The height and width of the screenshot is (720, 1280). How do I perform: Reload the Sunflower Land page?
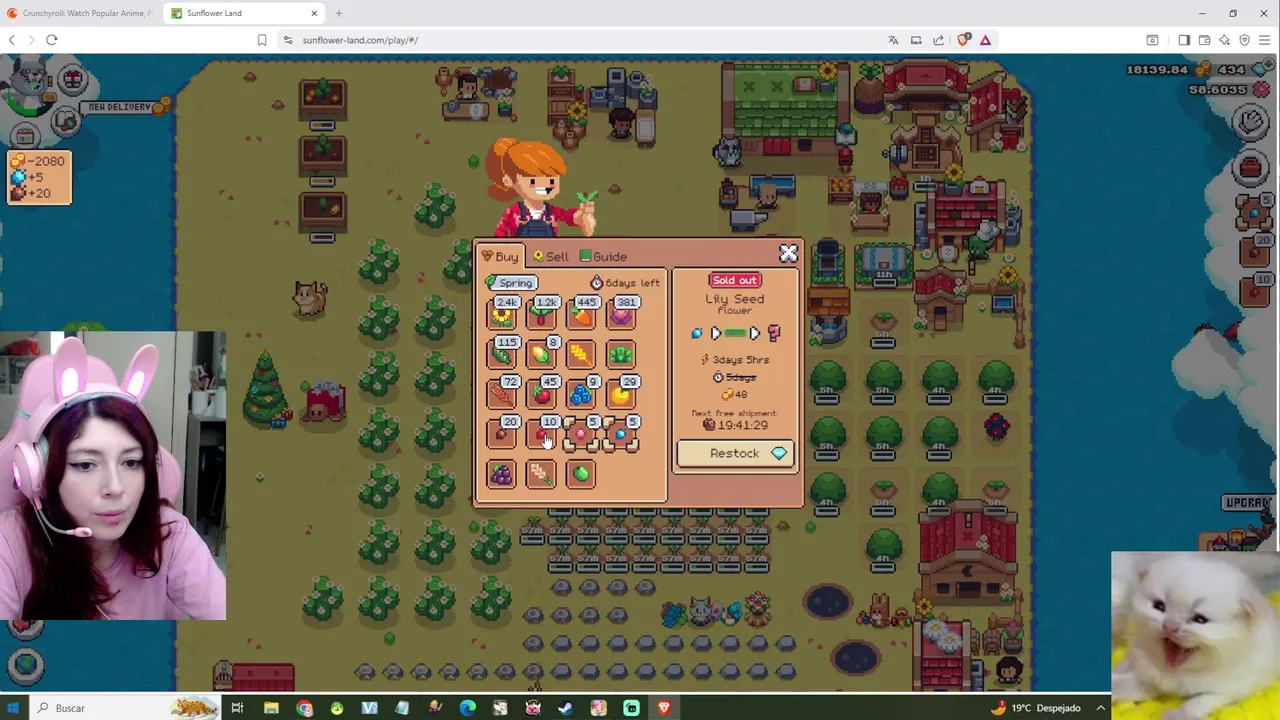pos(52,40)
